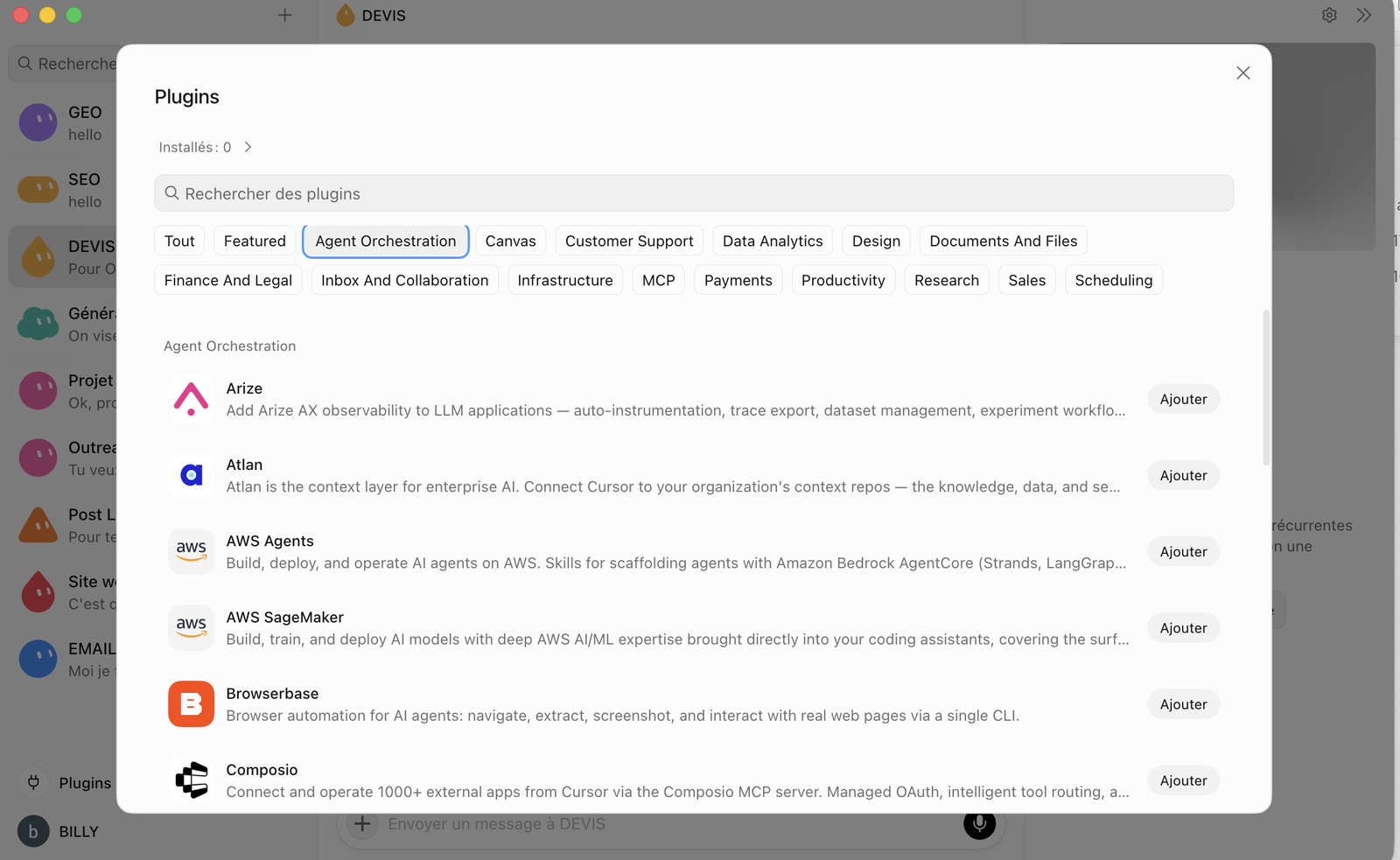
Task: Open settings gear icon at top right
Action: point(1329,15)
